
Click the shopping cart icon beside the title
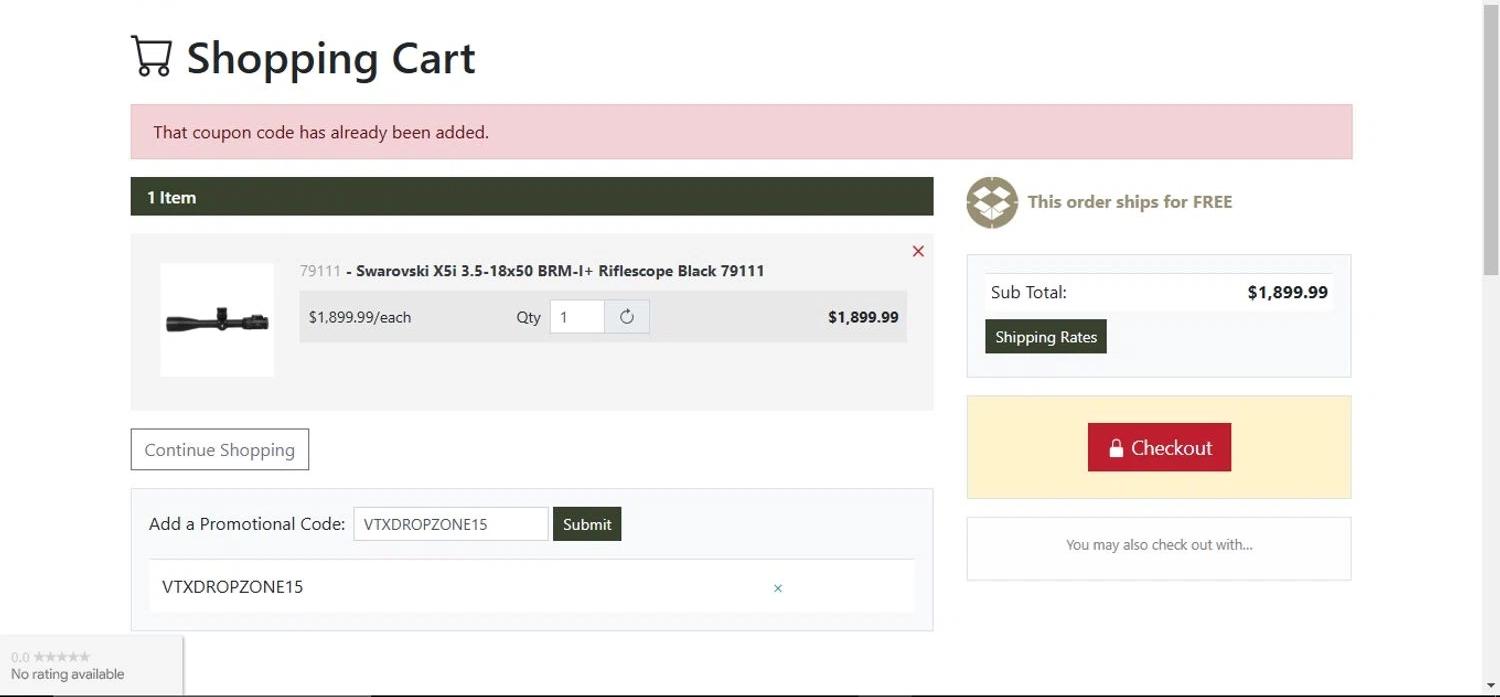point(151,56)
